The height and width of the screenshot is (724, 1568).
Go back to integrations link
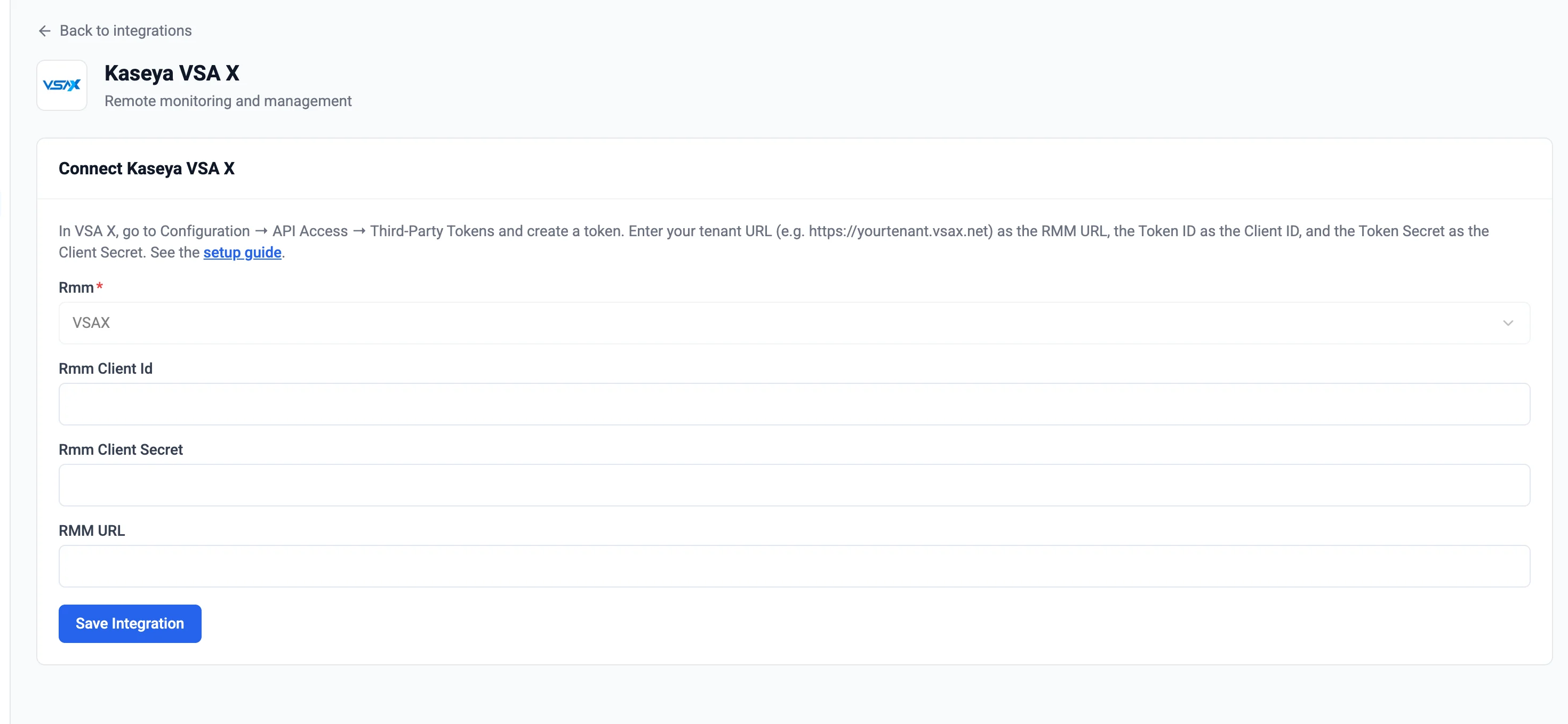pyautogui.click(x=115, y=31)
